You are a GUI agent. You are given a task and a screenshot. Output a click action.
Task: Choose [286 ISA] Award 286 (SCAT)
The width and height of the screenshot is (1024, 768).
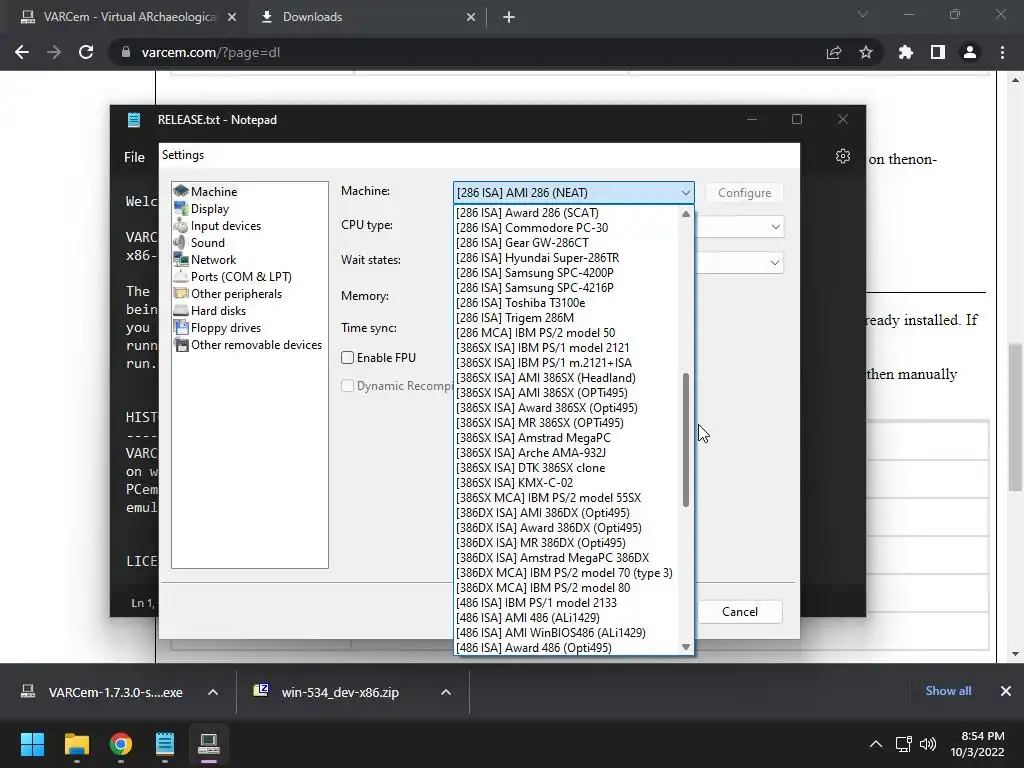pyautogui.click(x=567, y=213)
